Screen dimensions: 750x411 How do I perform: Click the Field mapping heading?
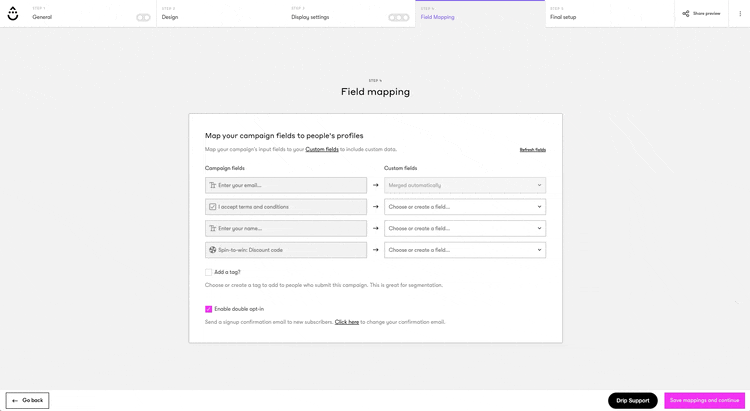375,92
